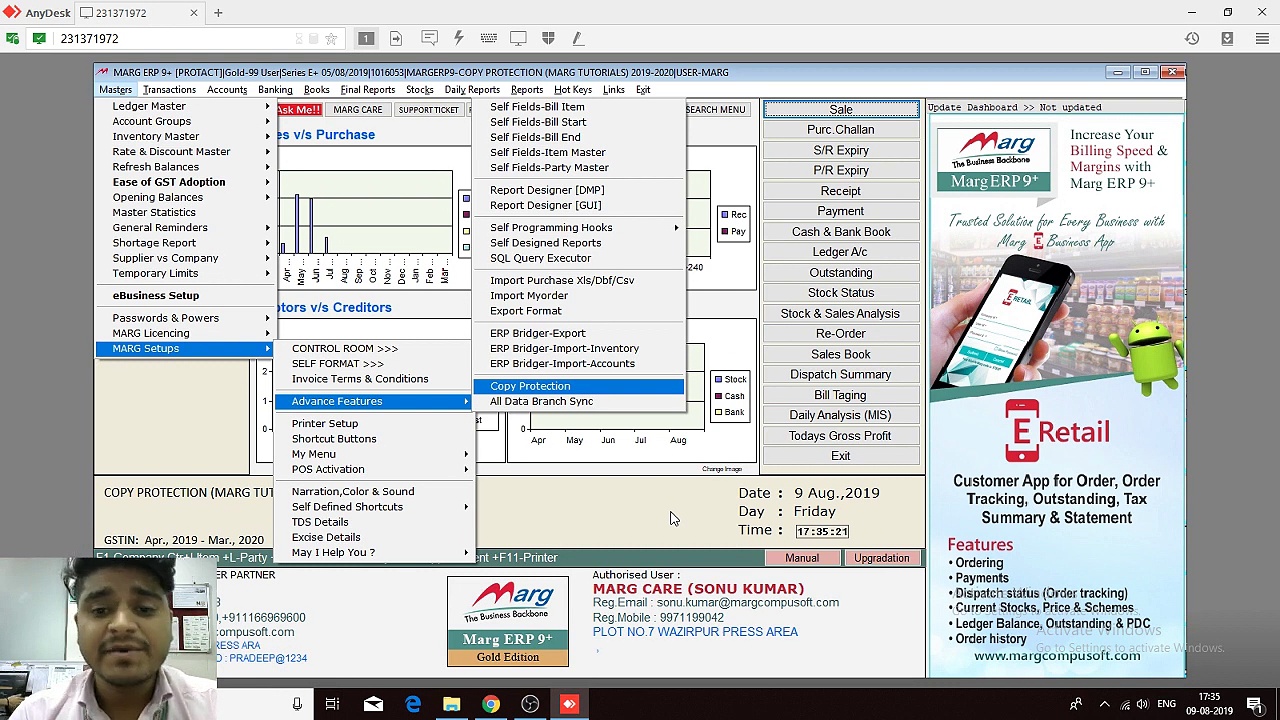
Task: Open the AnyDesk session history icon
Action: tap(1192, 38)
